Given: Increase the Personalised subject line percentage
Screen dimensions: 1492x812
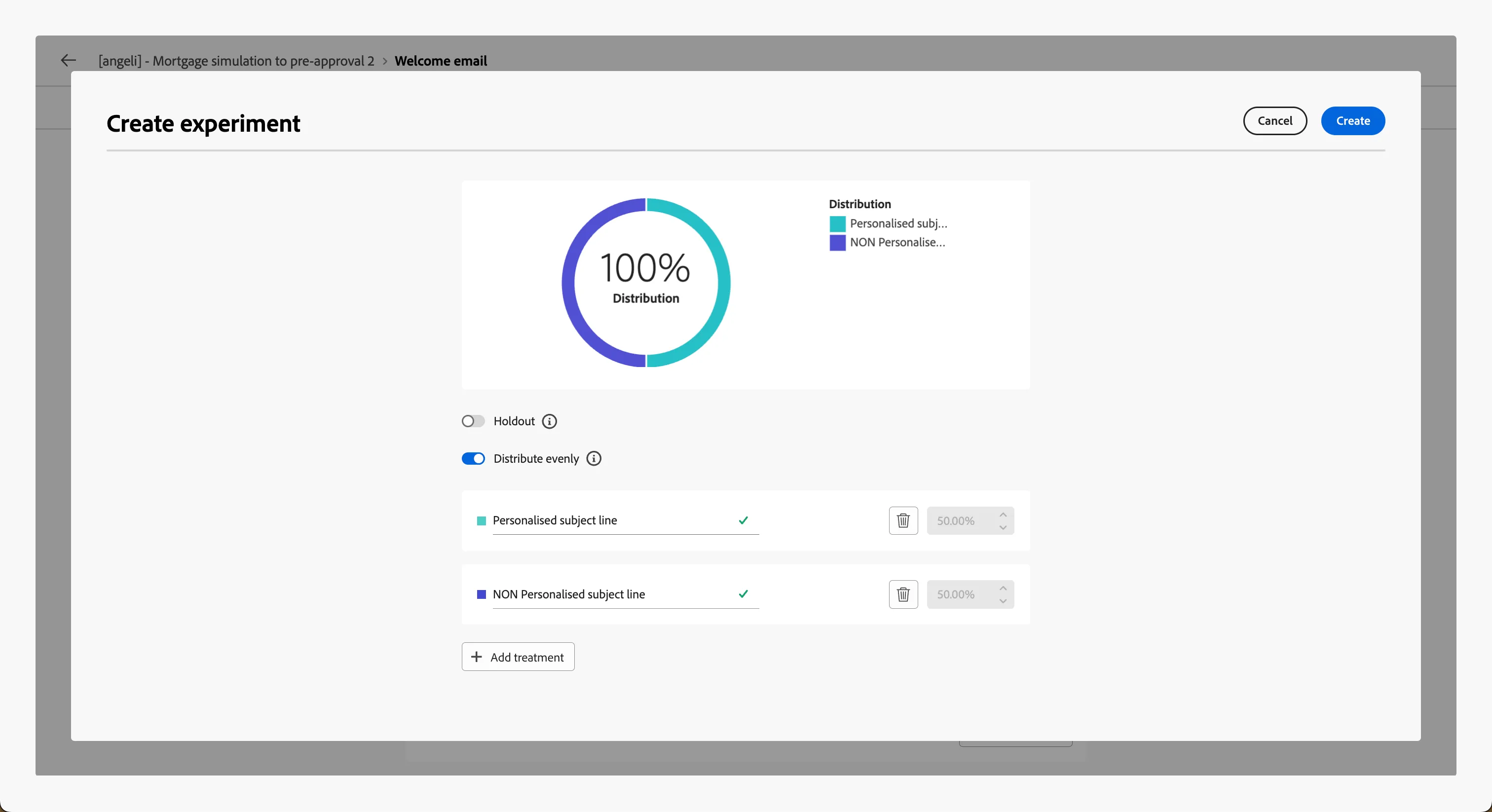Looking at the screenshot, I should click(x=1003, y=515).
